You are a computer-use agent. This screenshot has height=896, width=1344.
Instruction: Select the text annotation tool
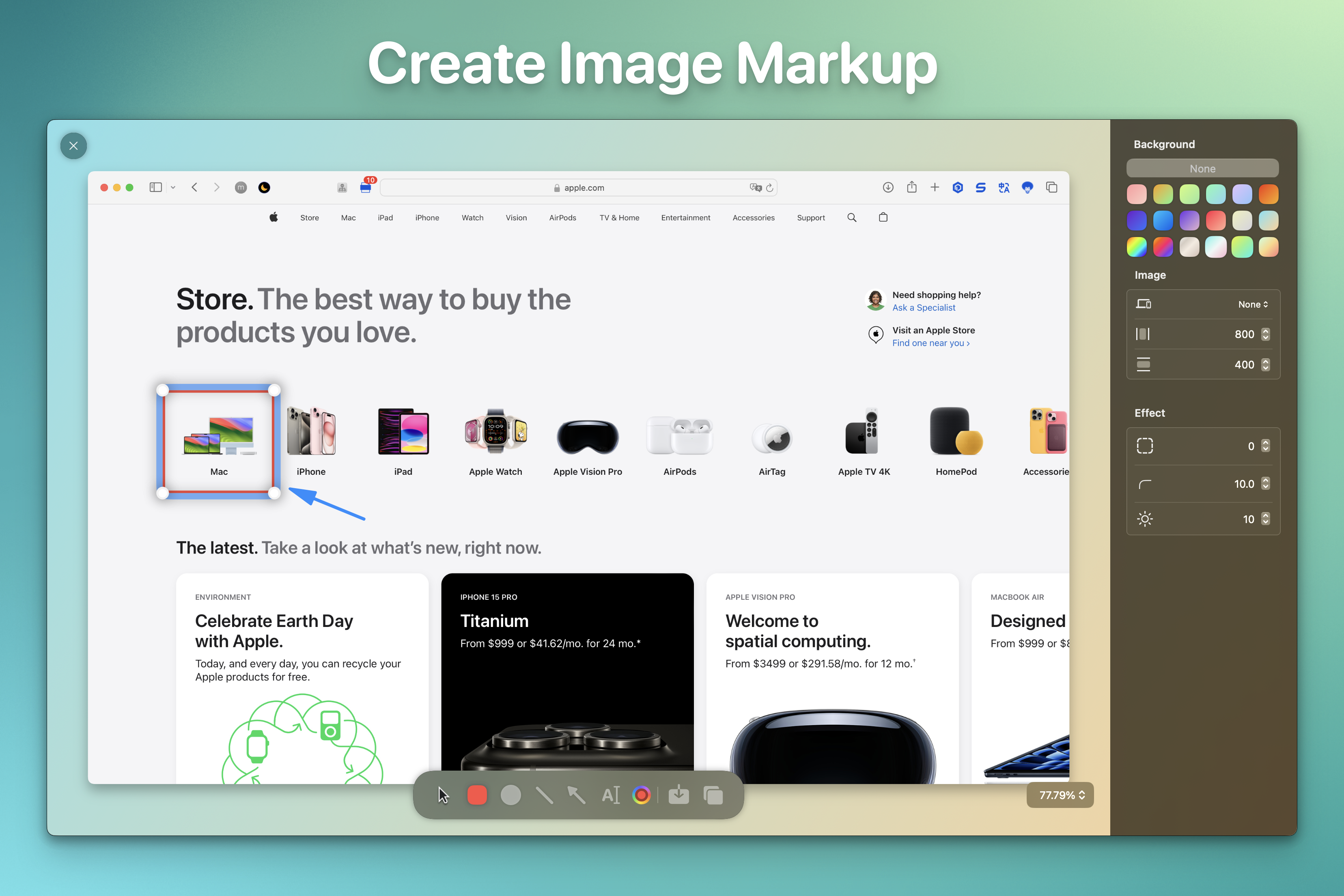[610, 795]
